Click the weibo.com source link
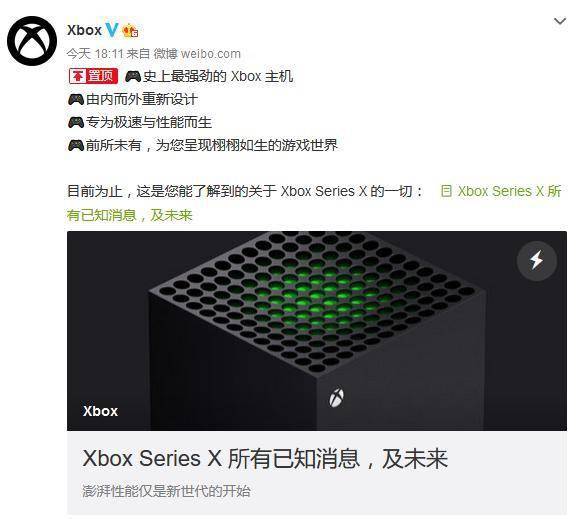The image size is (585, 519). coord(211,54)
